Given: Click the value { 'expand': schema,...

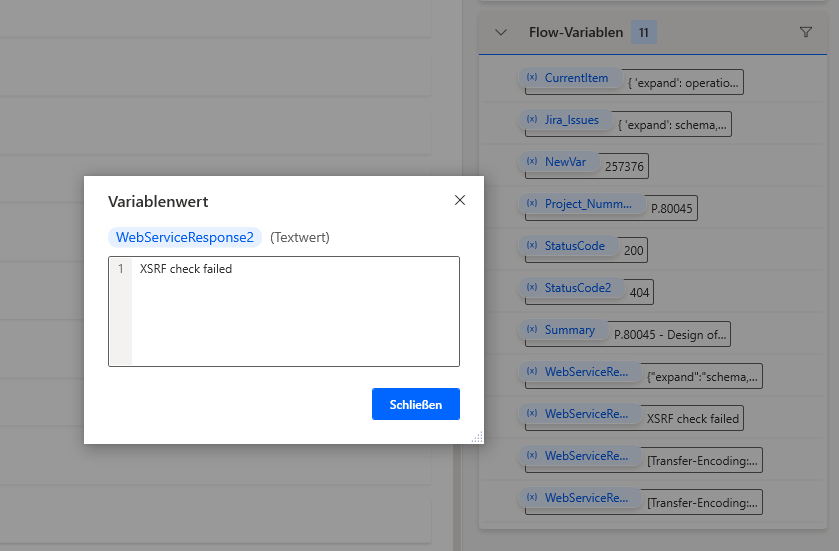Looking at the screenshot, I should [672, 125].
